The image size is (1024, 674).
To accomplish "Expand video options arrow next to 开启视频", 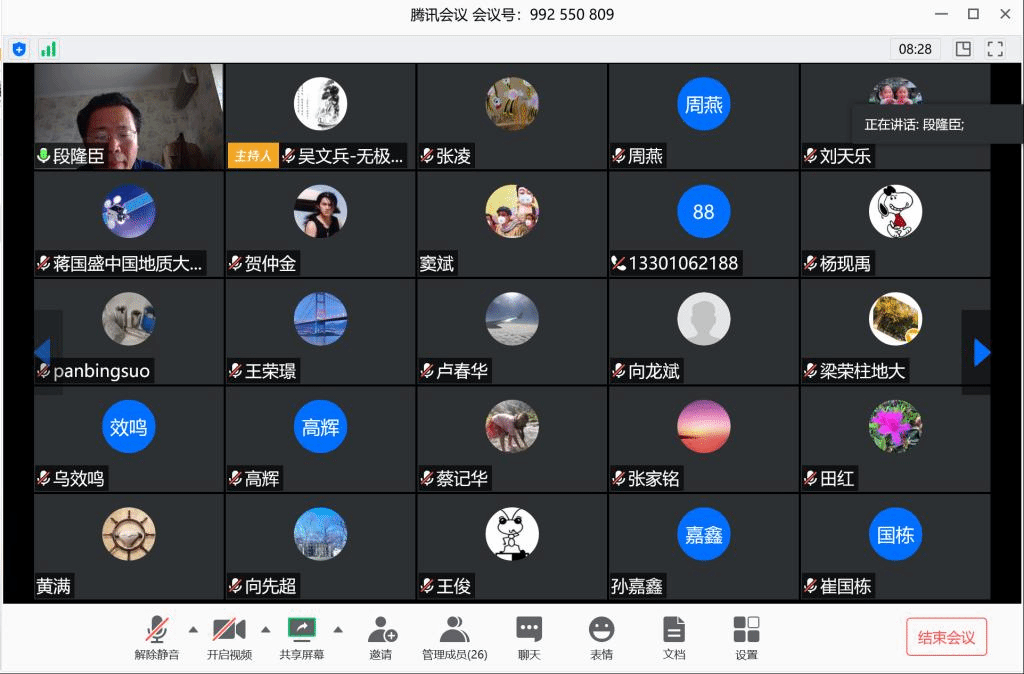I will (266, 629).
